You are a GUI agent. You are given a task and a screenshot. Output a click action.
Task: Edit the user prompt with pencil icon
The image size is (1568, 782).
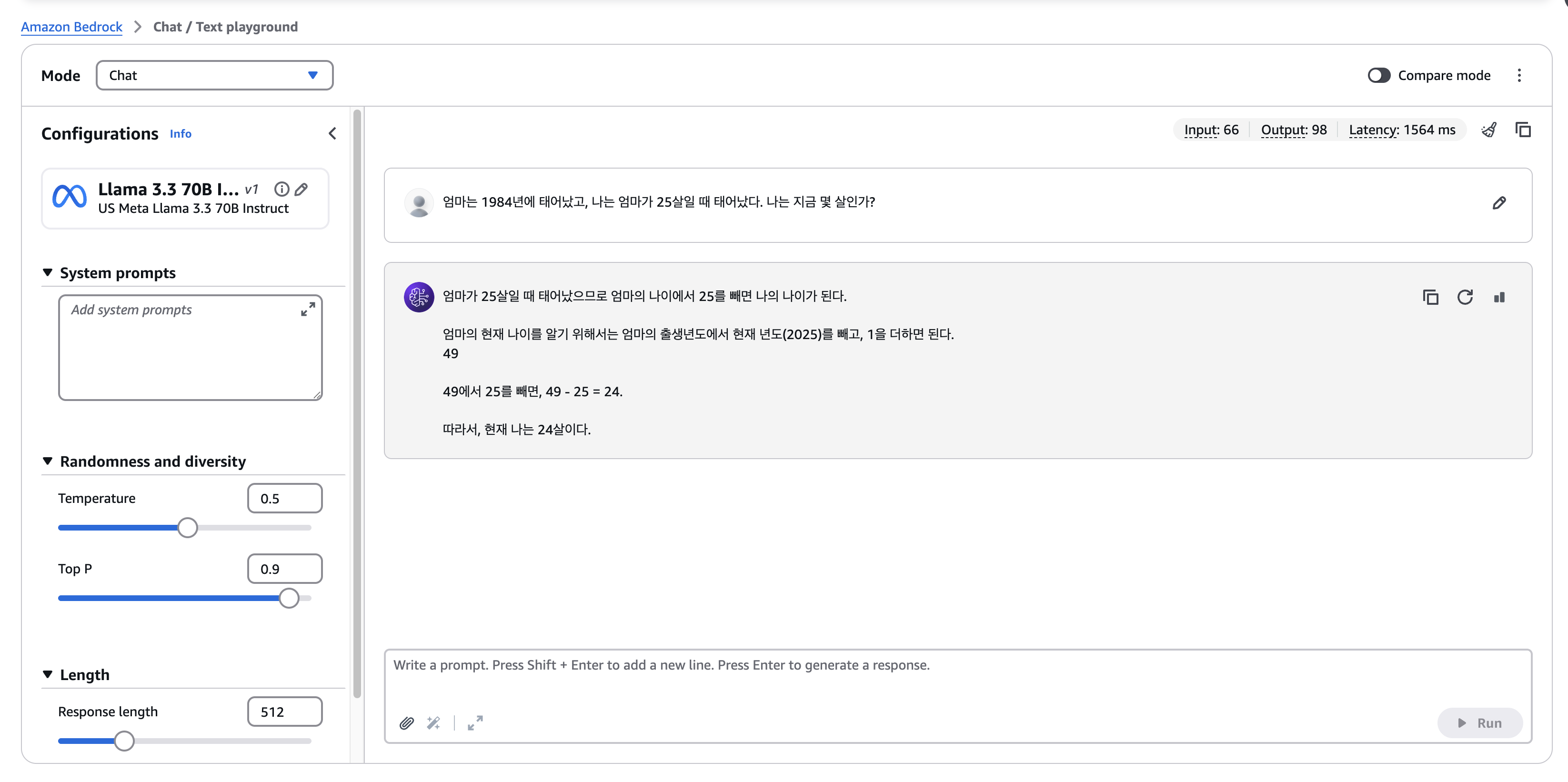coord(1499,203)
